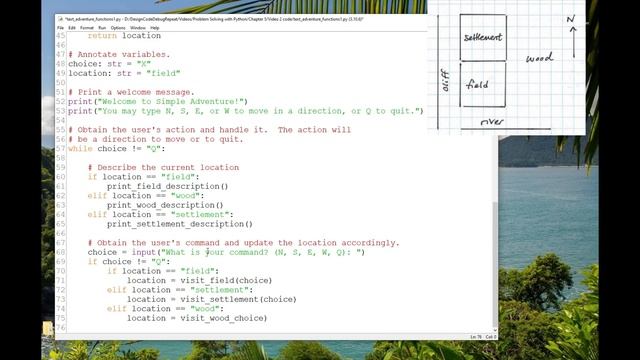The height and width of the screenshot is (360, 640).
Task: Open the Help menu
Action: 154,28
